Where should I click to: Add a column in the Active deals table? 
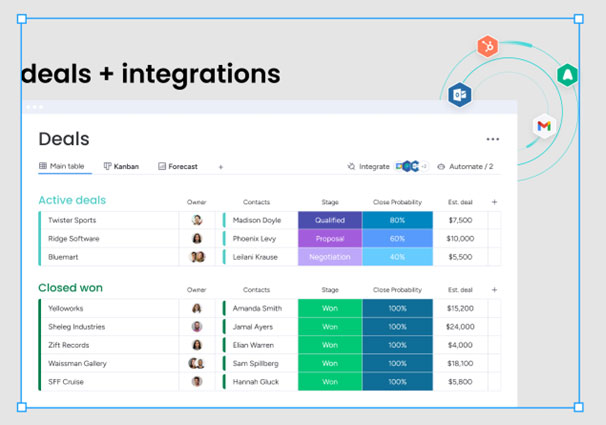click(x=494, y=202)
